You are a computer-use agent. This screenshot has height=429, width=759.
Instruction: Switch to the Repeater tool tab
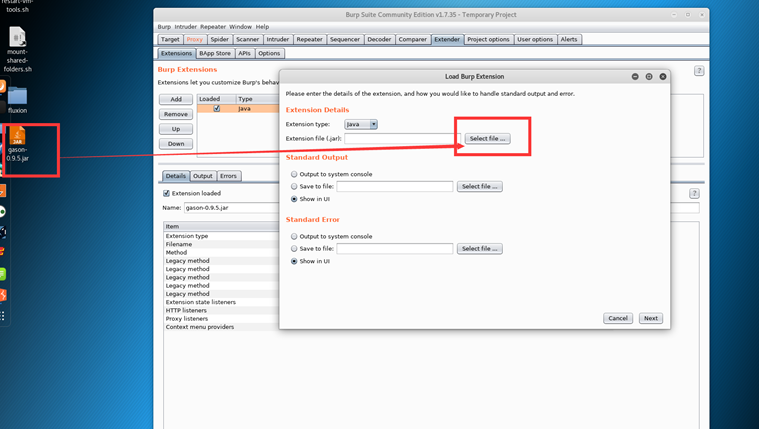tap(309, 39)
